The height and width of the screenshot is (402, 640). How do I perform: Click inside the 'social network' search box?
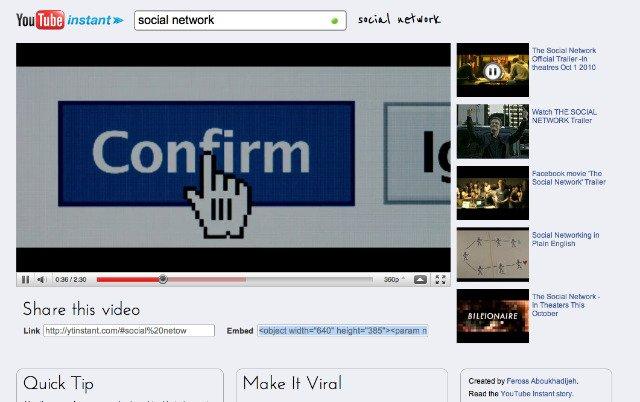pyautogui.click(x=240, y=20)
